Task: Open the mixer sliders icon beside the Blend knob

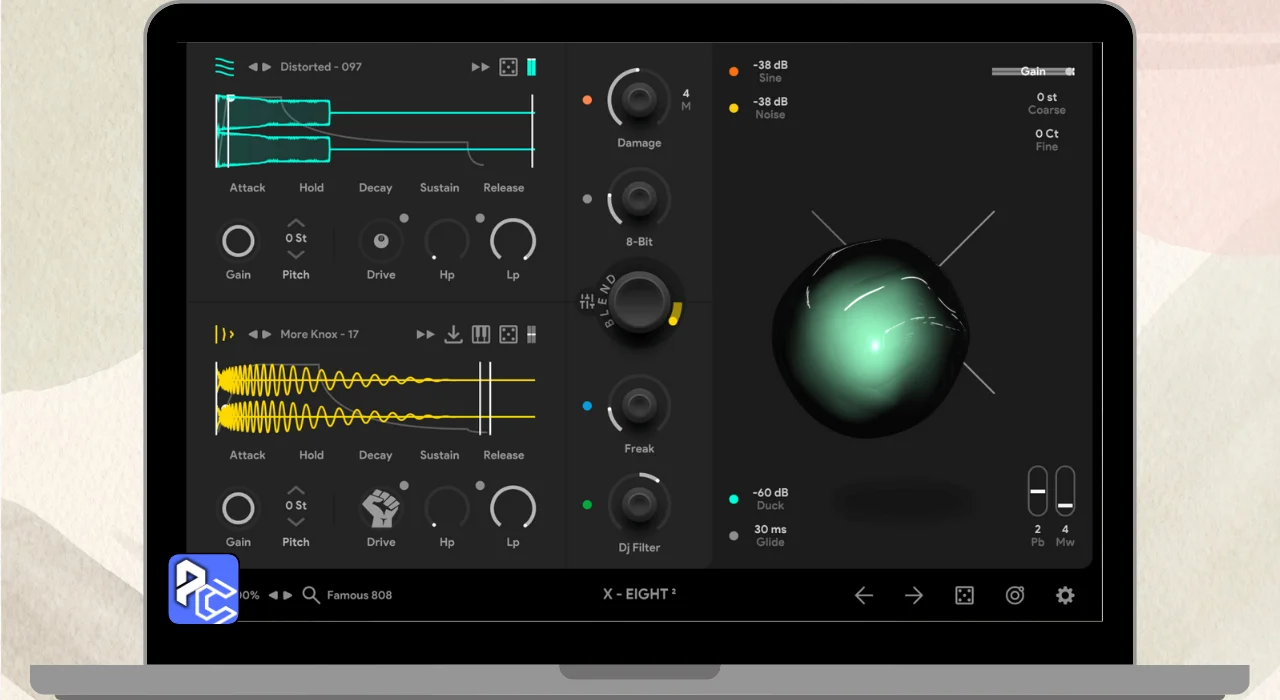Action: (587, 301)
